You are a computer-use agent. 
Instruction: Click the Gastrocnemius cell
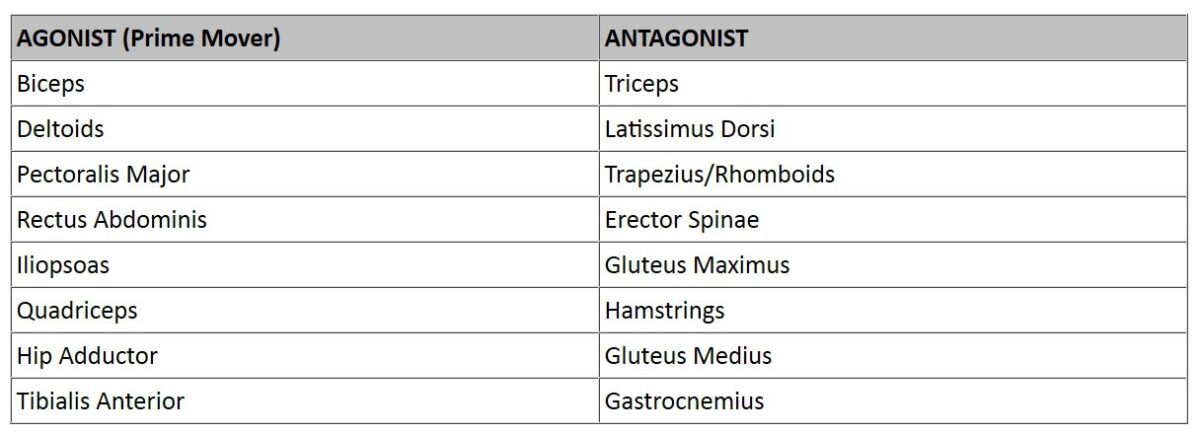pyautogui.click(x=684, y=401)
